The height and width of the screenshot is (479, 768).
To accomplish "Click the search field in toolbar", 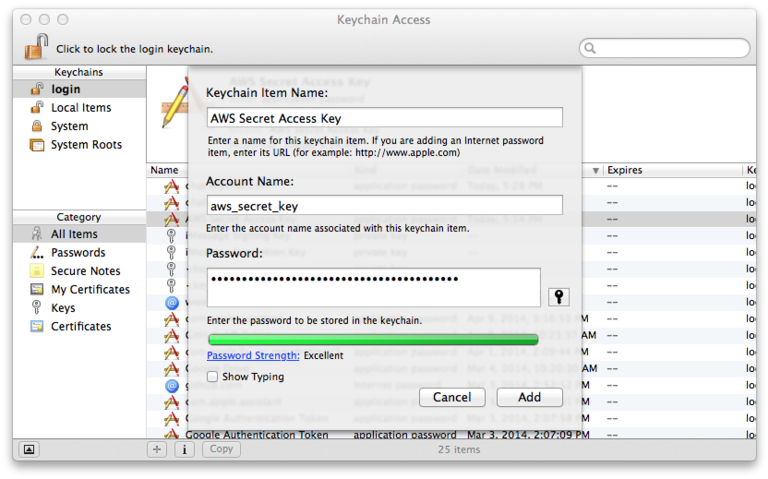I will tap(664, 48).
